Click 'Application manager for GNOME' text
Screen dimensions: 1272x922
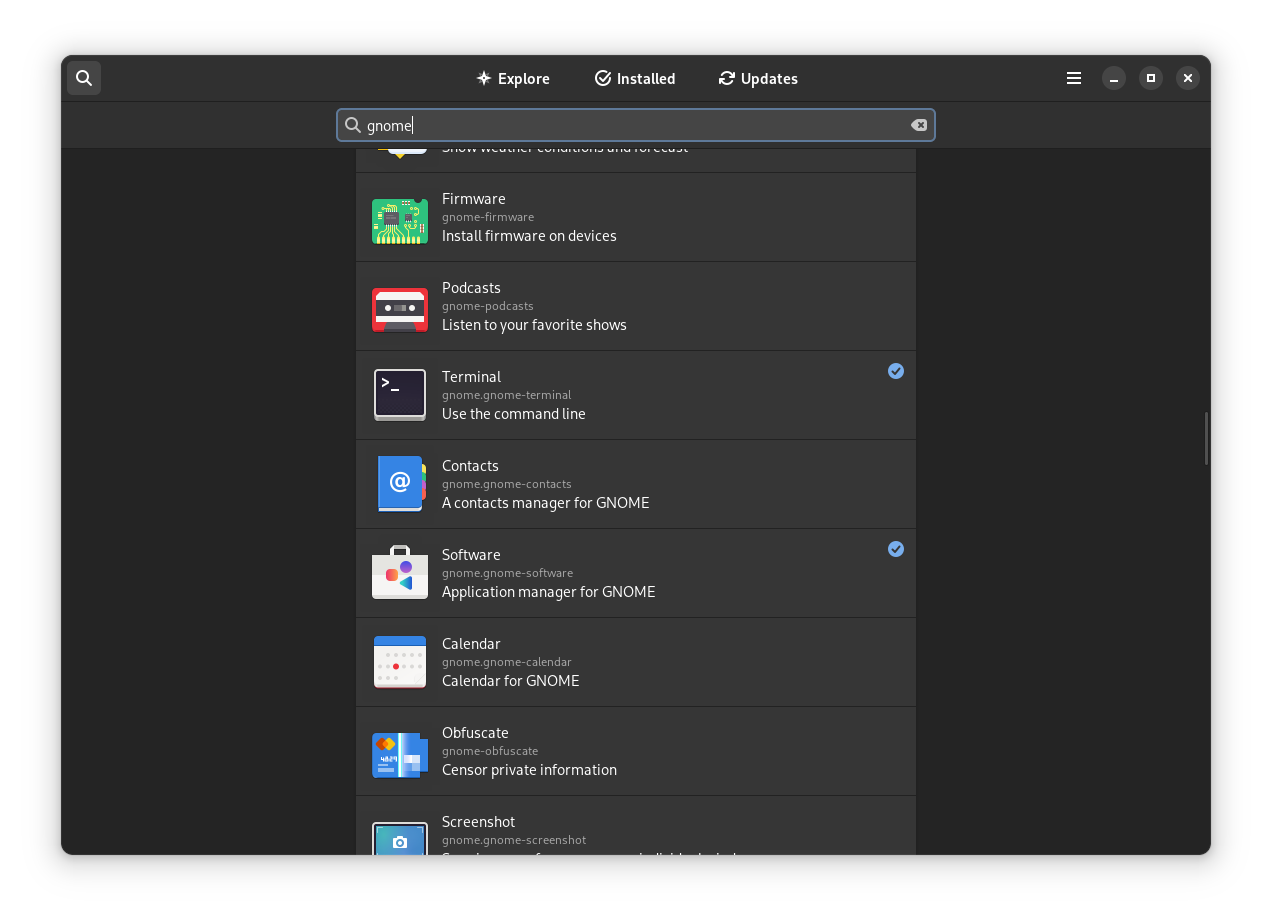pyautogui.click(x=549, y=592)
